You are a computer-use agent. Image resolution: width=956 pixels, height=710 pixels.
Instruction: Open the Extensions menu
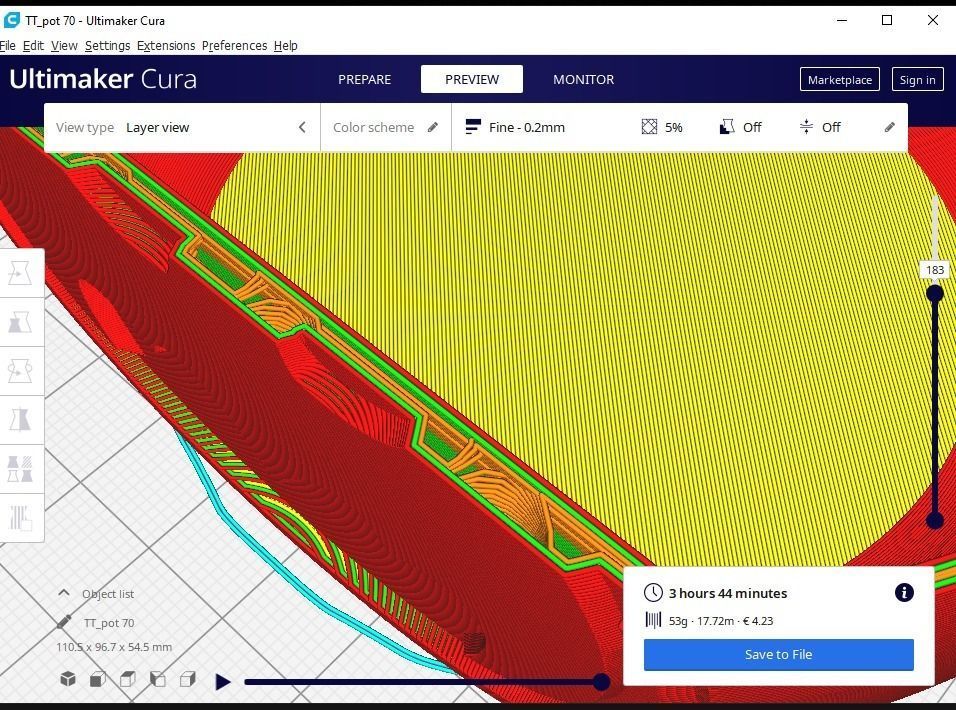pos(166,46)
